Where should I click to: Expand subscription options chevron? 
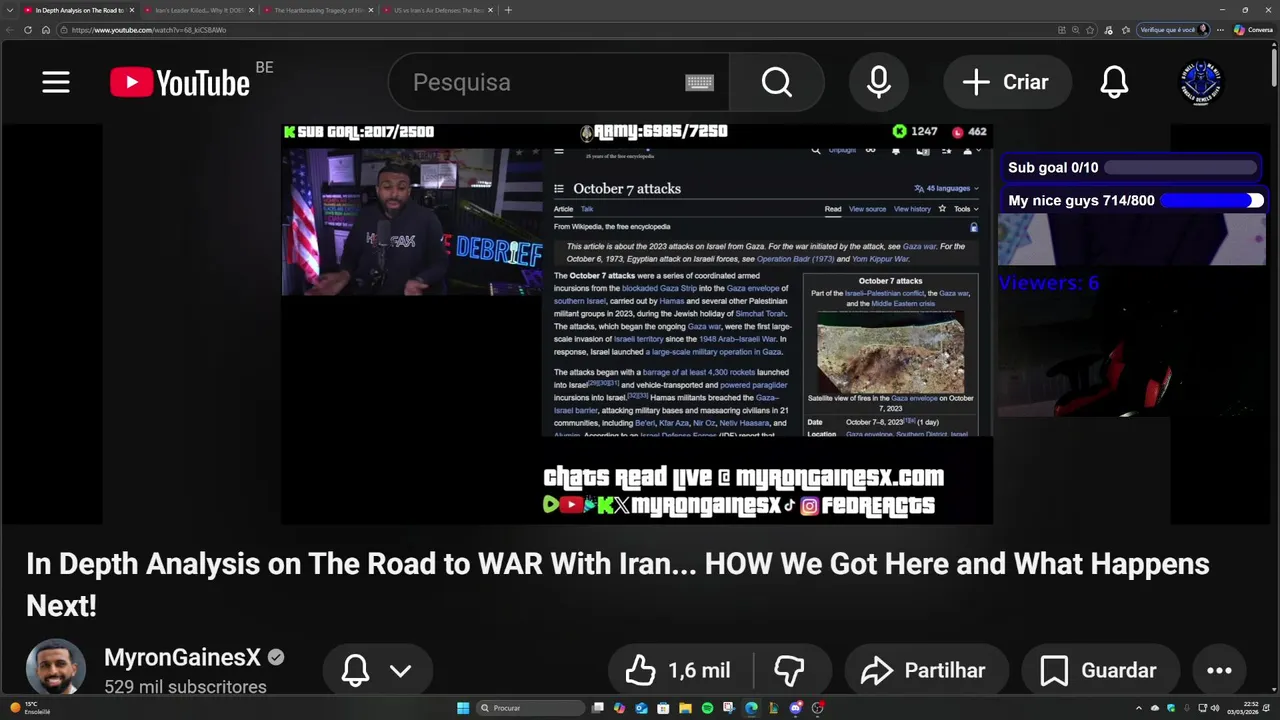pos(400,670)
